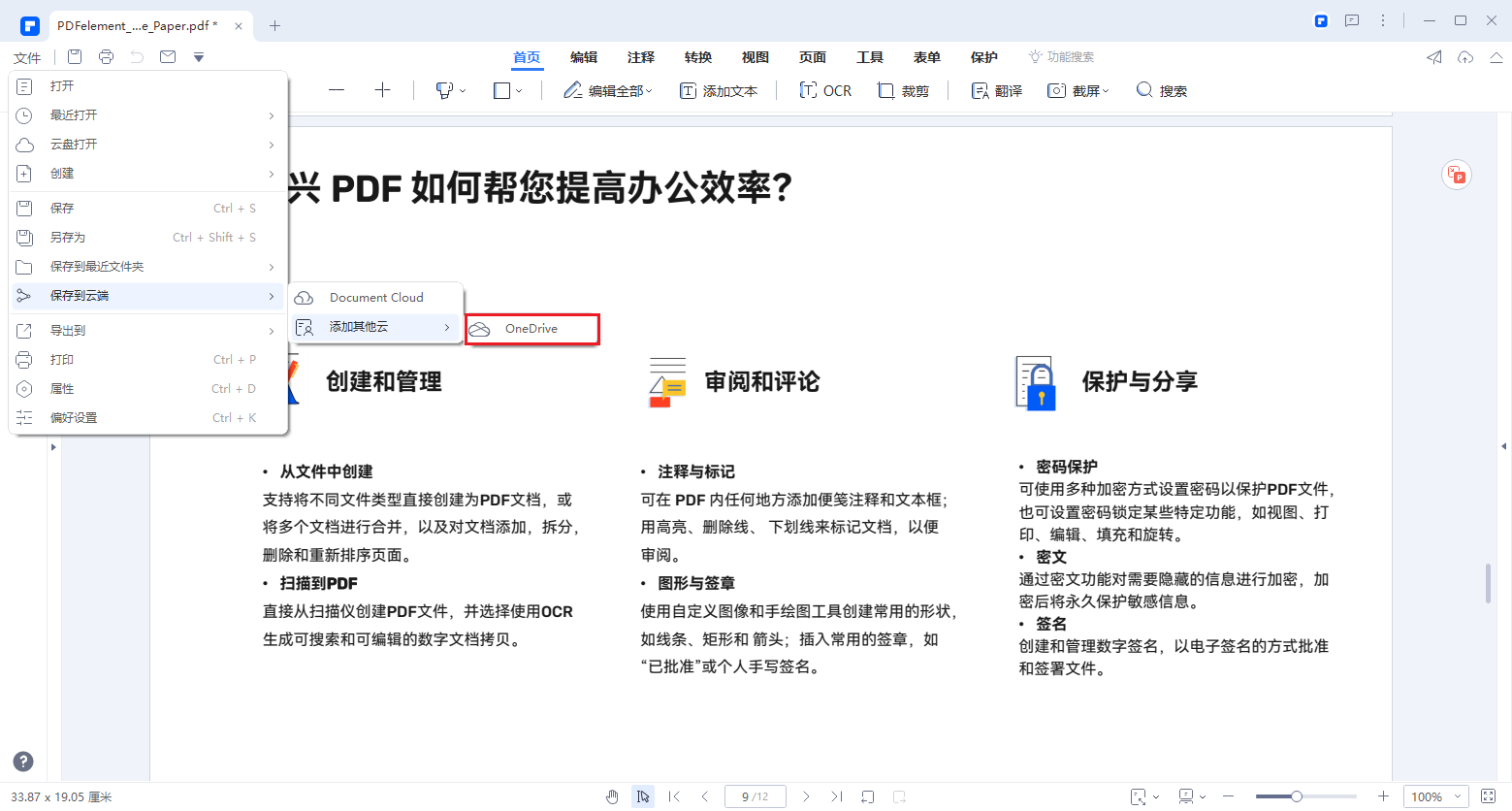
Task: Go to the next page
Action: [x=806, y=796]
